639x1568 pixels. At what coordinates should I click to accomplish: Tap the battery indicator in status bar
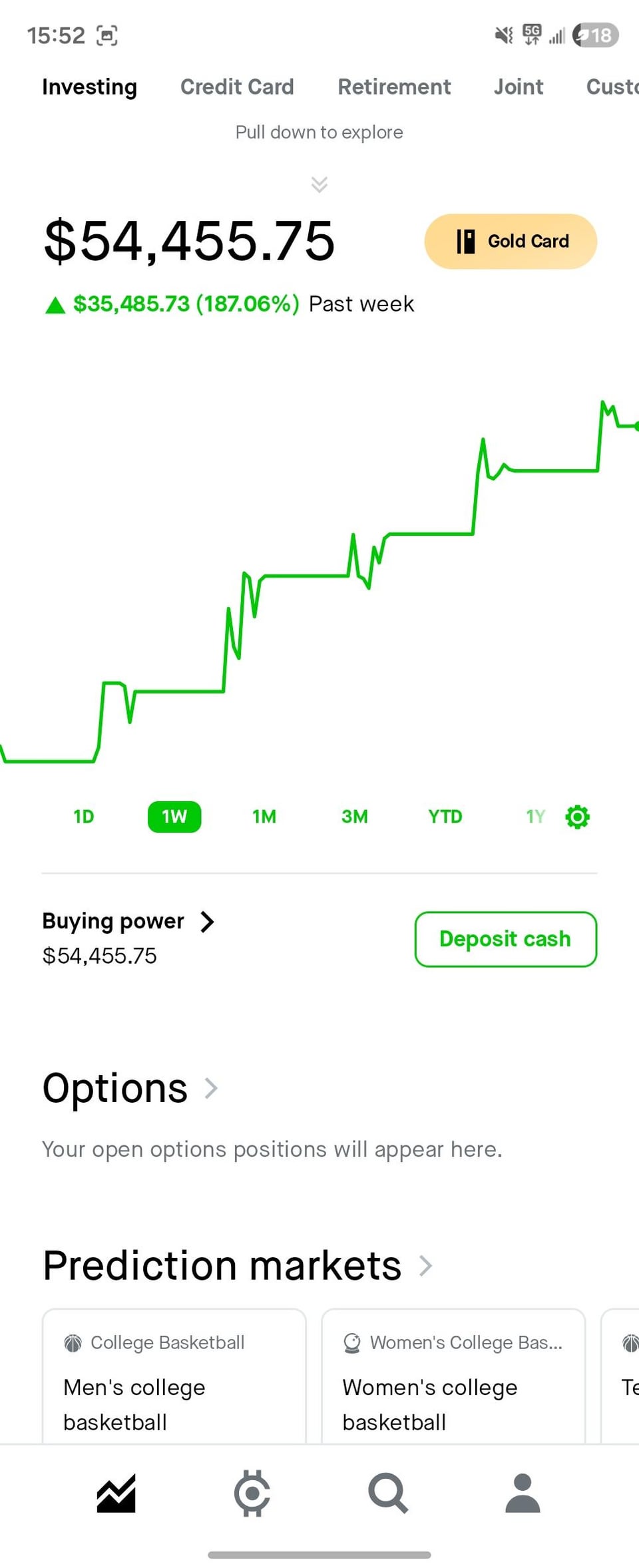pyautogui.click(x=596, y=35)
